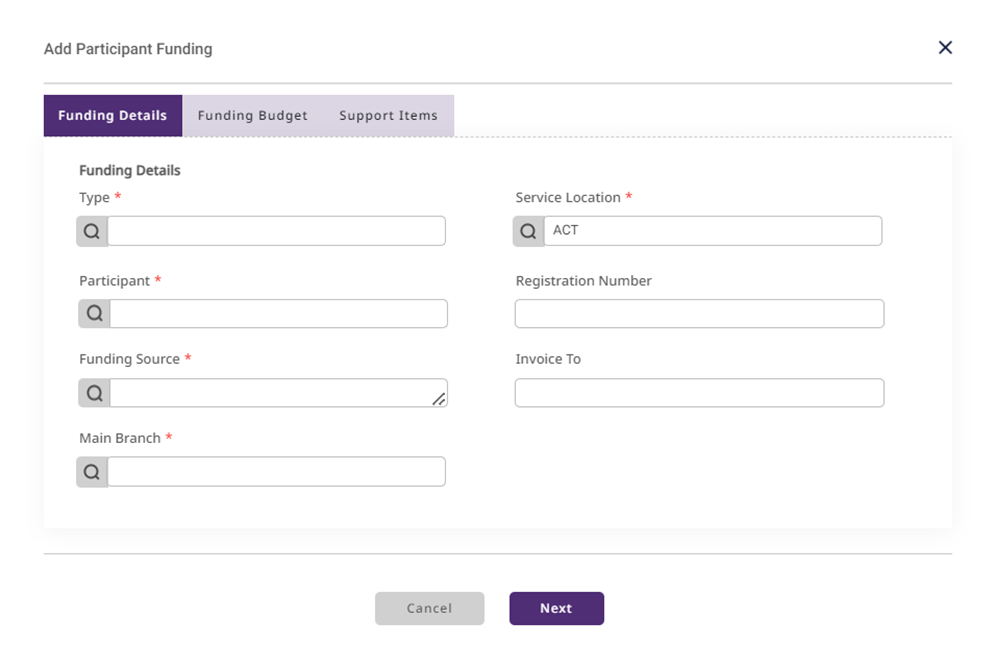Click the Service Location field showing ACT
This screenshot has width=995, height=645.
pos(712,231)
